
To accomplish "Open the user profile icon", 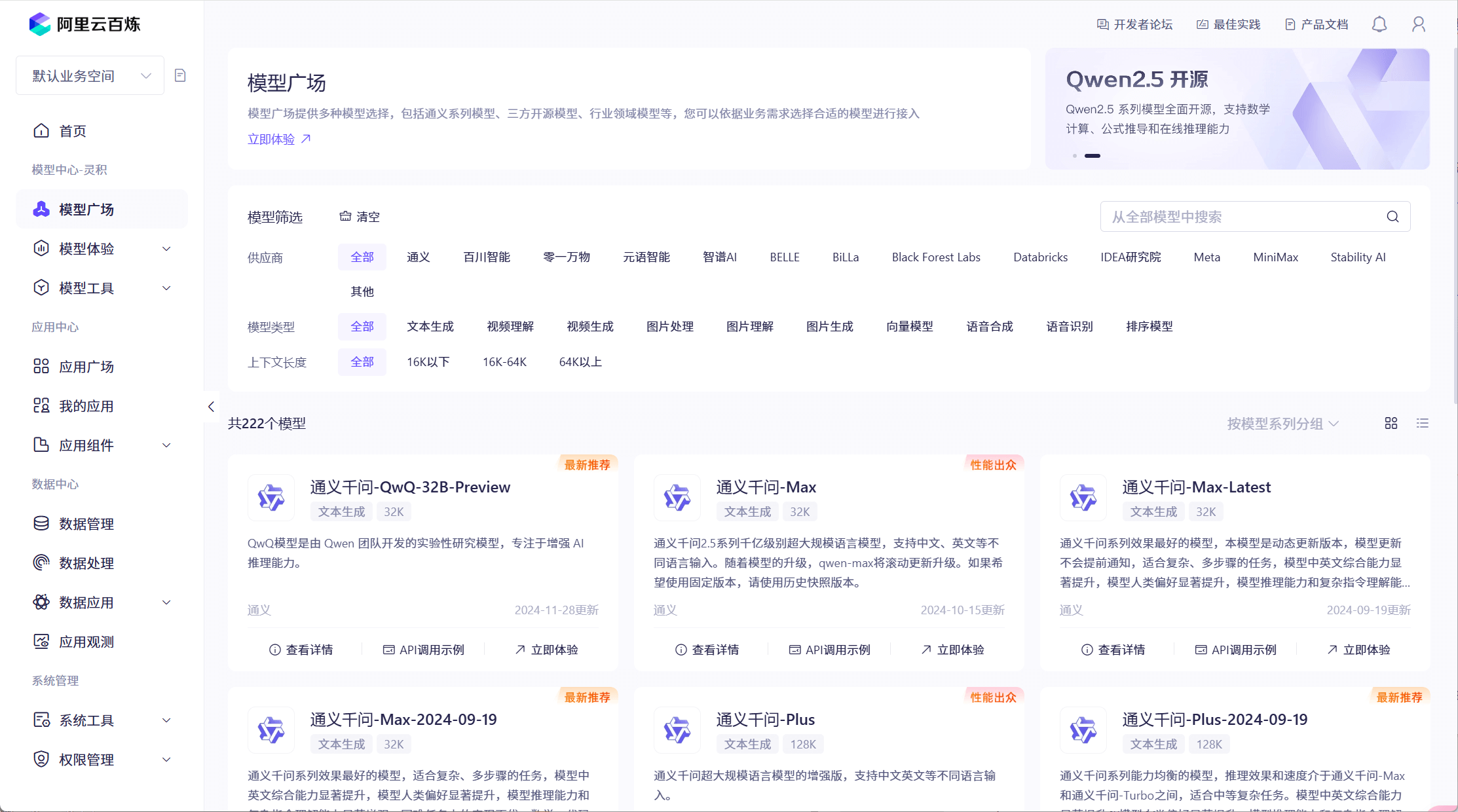I will (1419, 24).
